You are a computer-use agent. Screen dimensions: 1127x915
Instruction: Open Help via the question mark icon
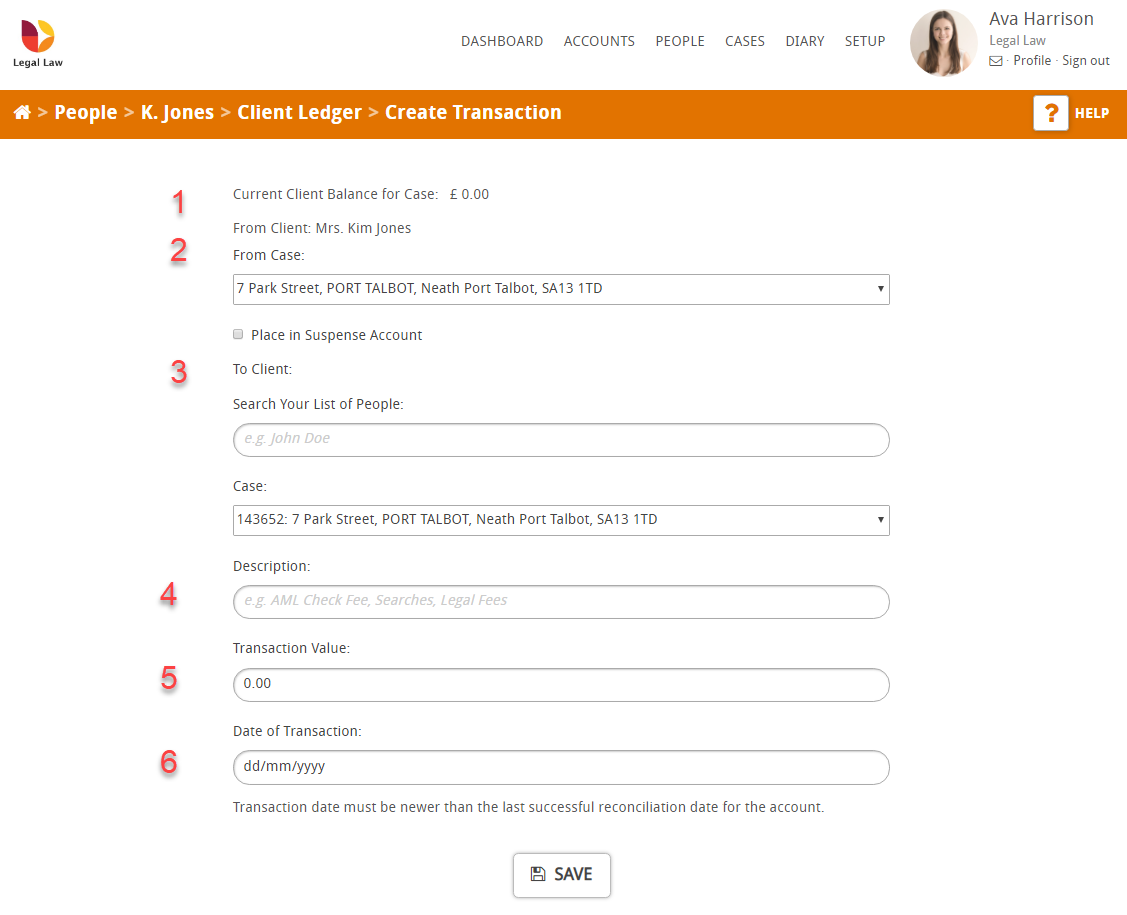(1051, 113)
